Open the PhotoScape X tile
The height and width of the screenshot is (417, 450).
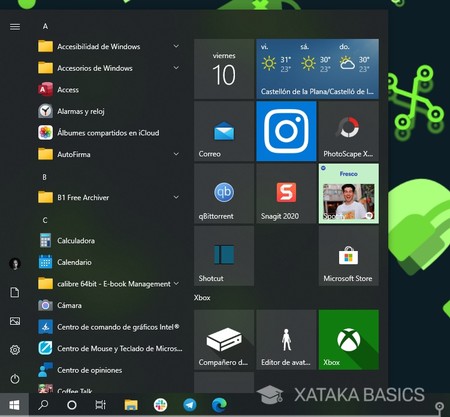(348, 131)
